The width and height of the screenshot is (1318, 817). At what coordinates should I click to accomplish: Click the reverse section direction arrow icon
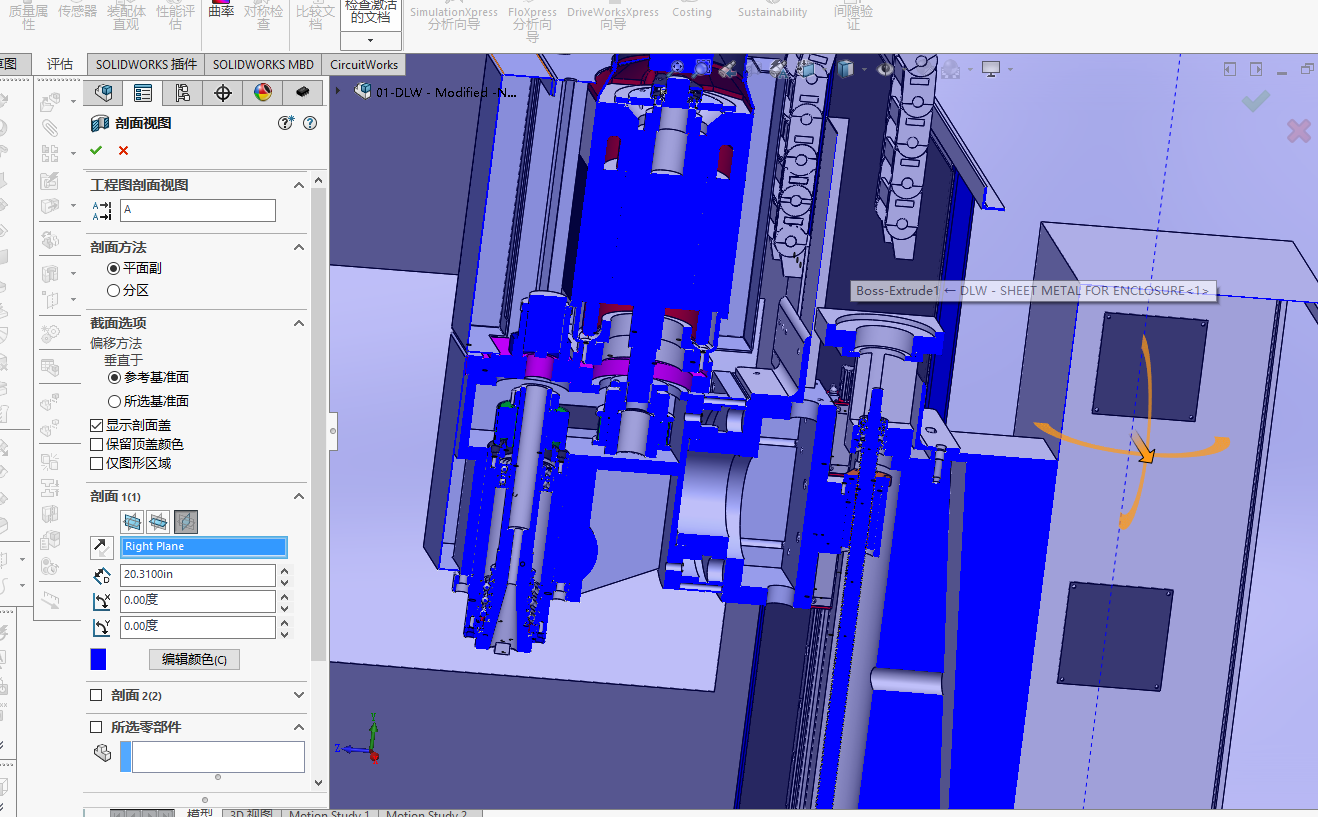click(x=102, y=547)
